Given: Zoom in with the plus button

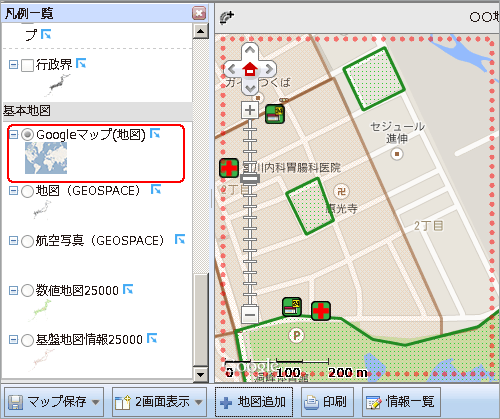Looking at the screenshot, I should (x=250, y=110).
